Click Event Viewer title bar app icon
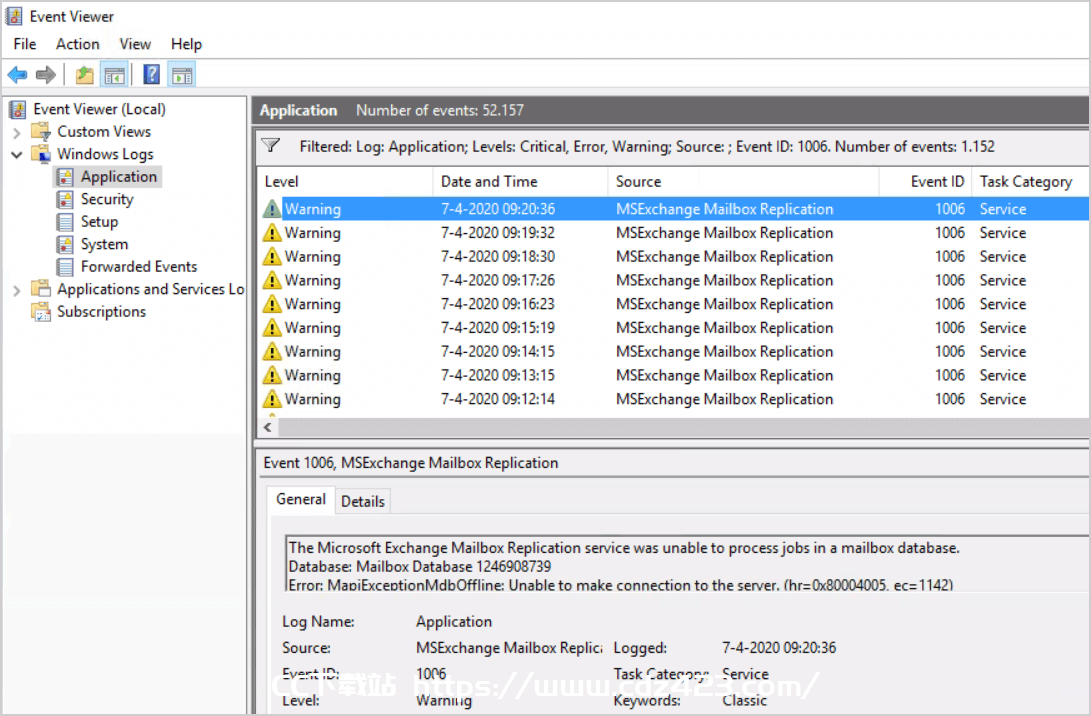 (x=14, y=16)
